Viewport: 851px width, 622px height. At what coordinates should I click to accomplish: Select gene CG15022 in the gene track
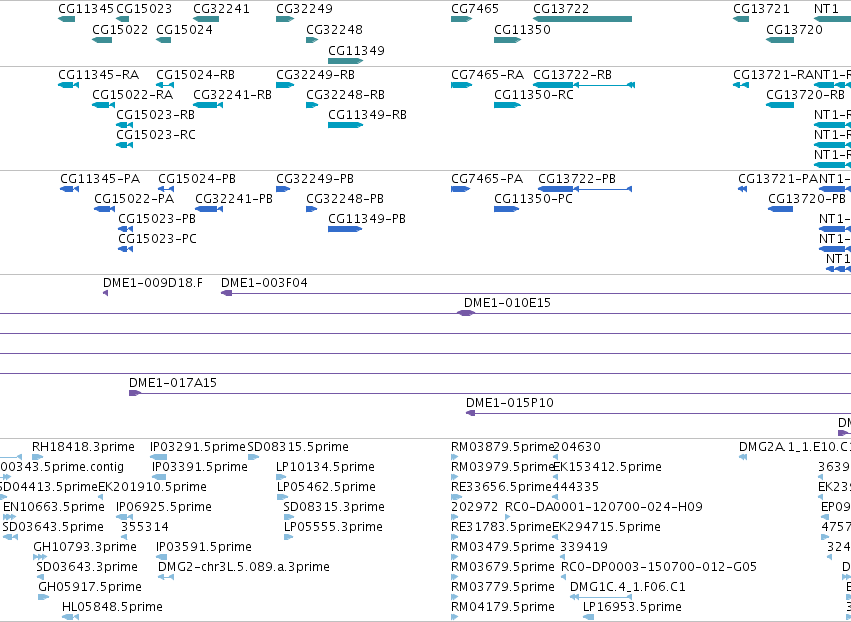tap(102, 40)
